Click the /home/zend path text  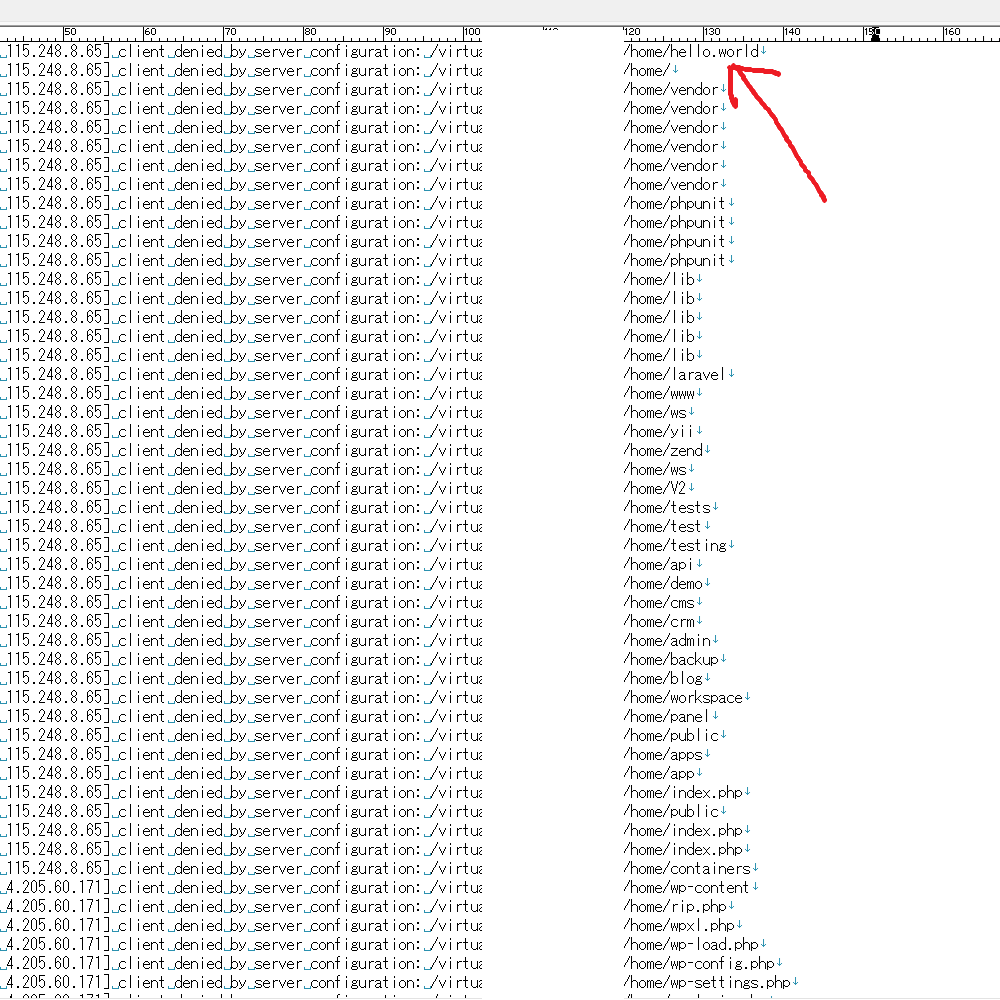coord(663,451)
